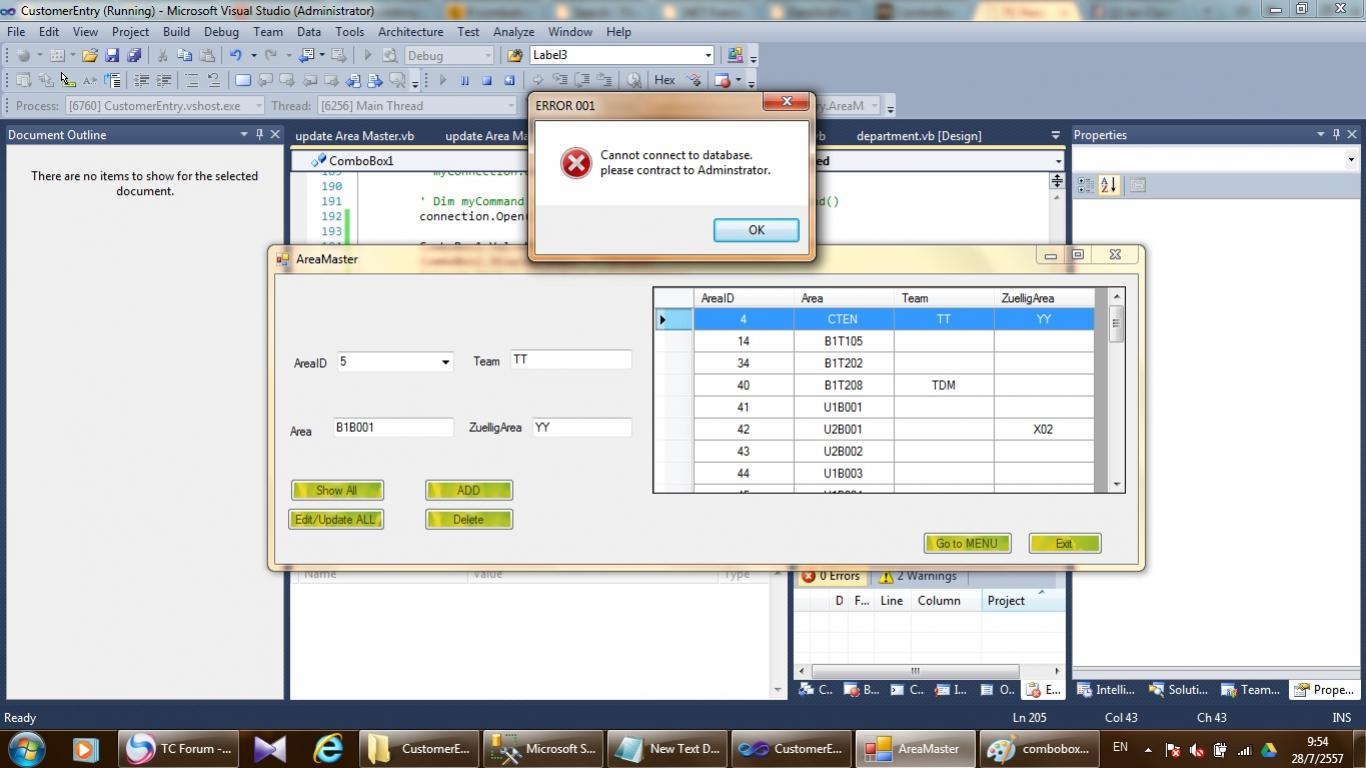Click OK in the error dialog
Image resolution: width=1366 pixels, height=768 pixels.
(x=756, y=230)
